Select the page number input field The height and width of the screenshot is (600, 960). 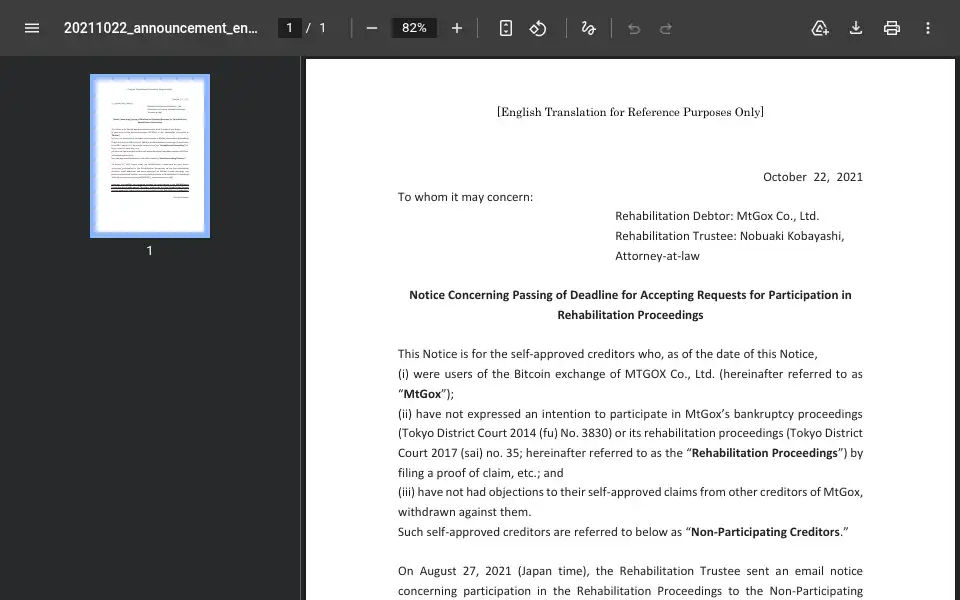(290, 28)
